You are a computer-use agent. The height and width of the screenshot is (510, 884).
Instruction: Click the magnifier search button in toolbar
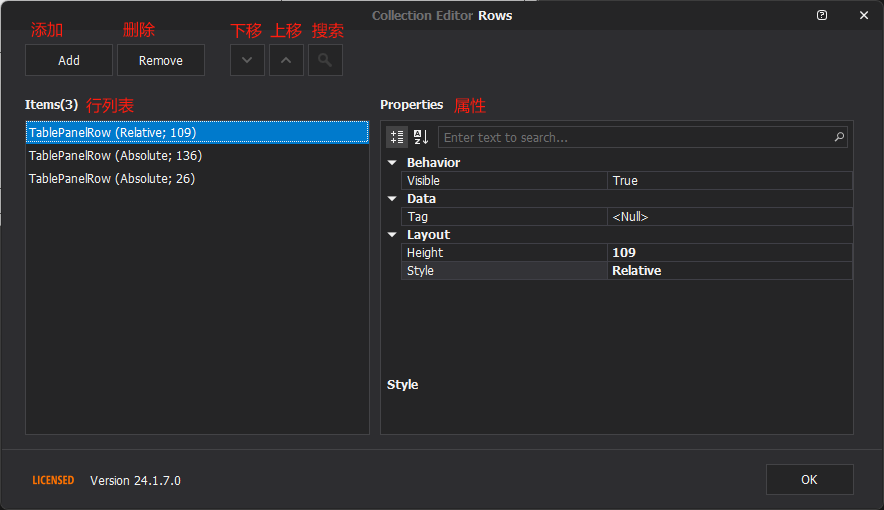point(325,60)
